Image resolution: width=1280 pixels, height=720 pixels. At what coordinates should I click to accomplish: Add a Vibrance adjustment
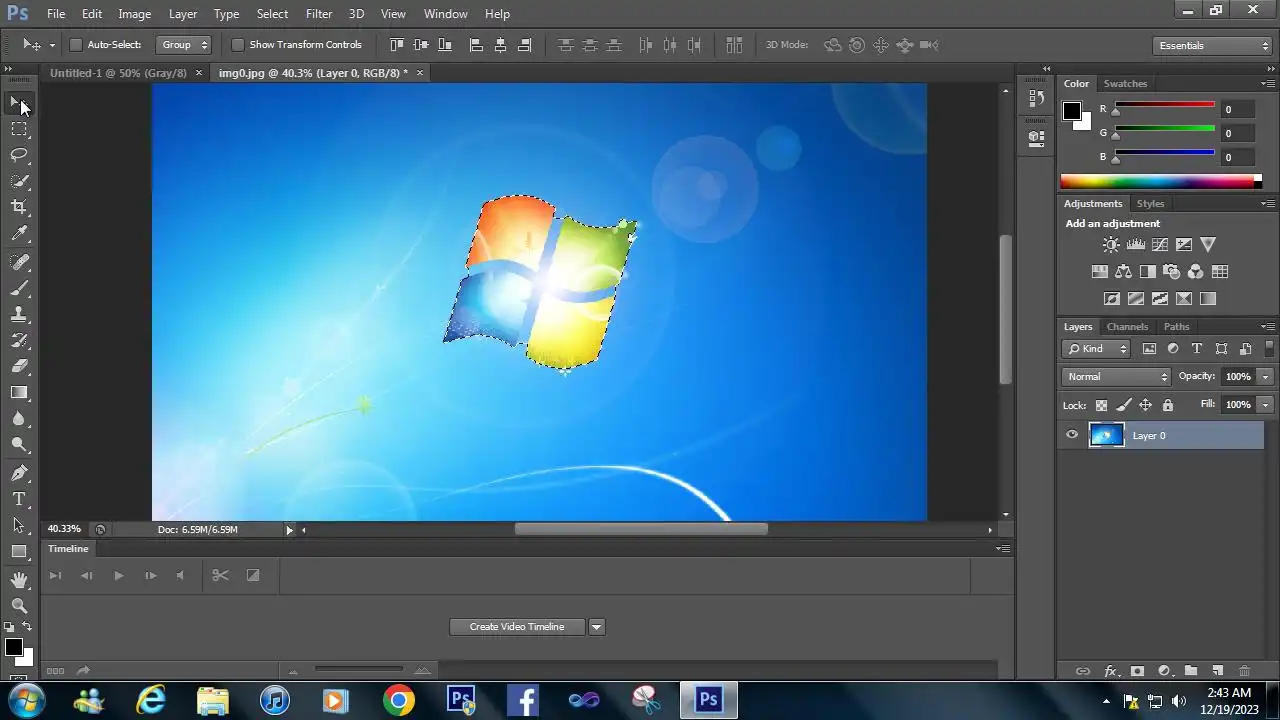(x=1208, y=244)
